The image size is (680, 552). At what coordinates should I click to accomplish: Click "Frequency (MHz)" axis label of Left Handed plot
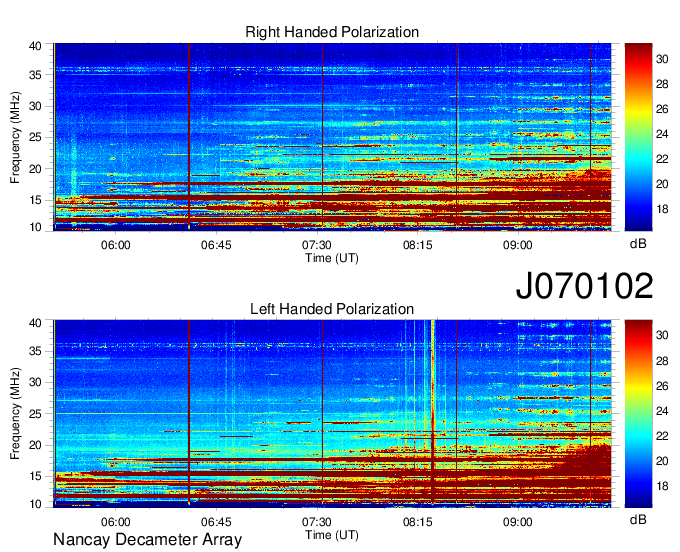point(15,414)
